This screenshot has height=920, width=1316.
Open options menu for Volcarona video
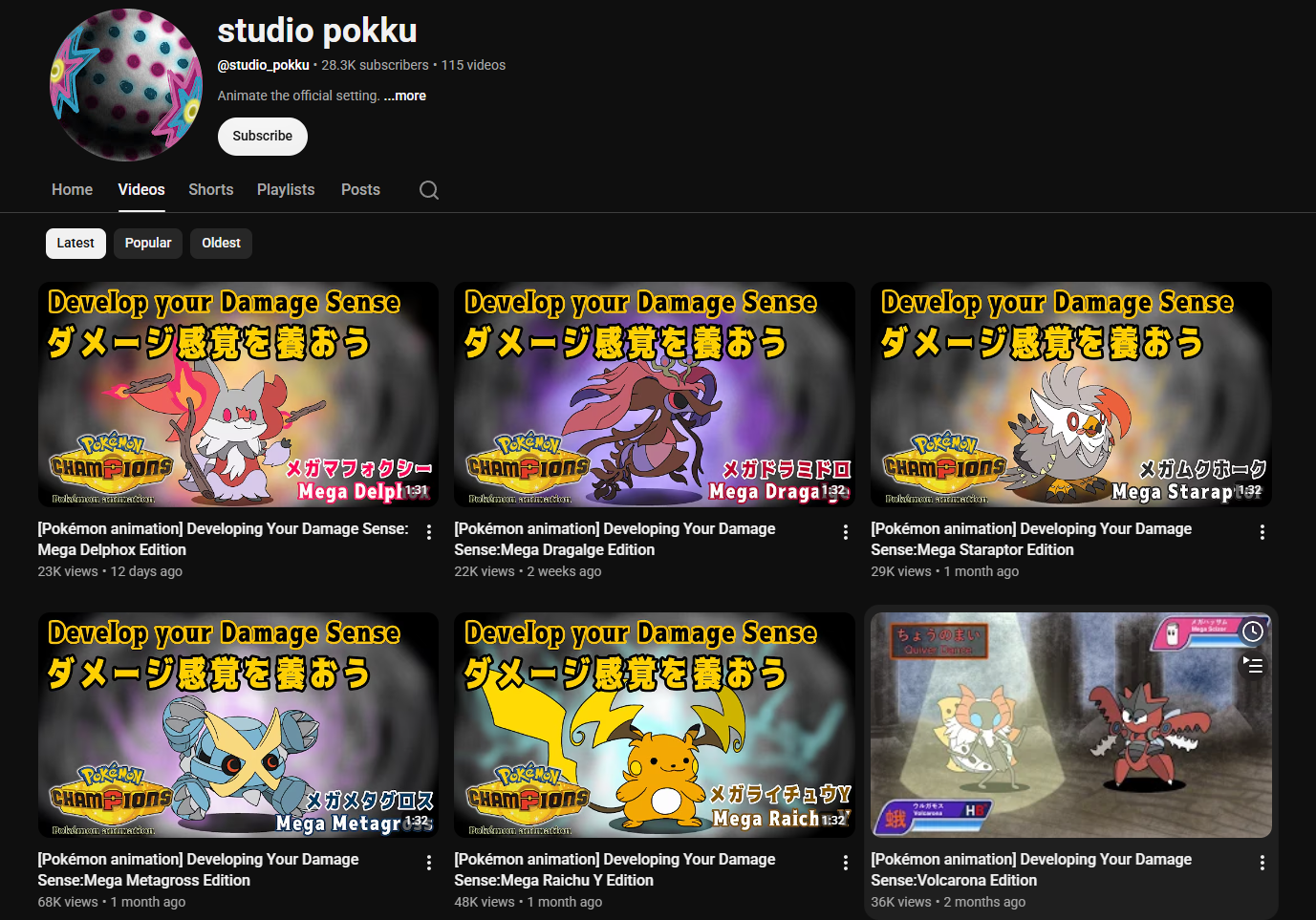(x=1262, y=863)
